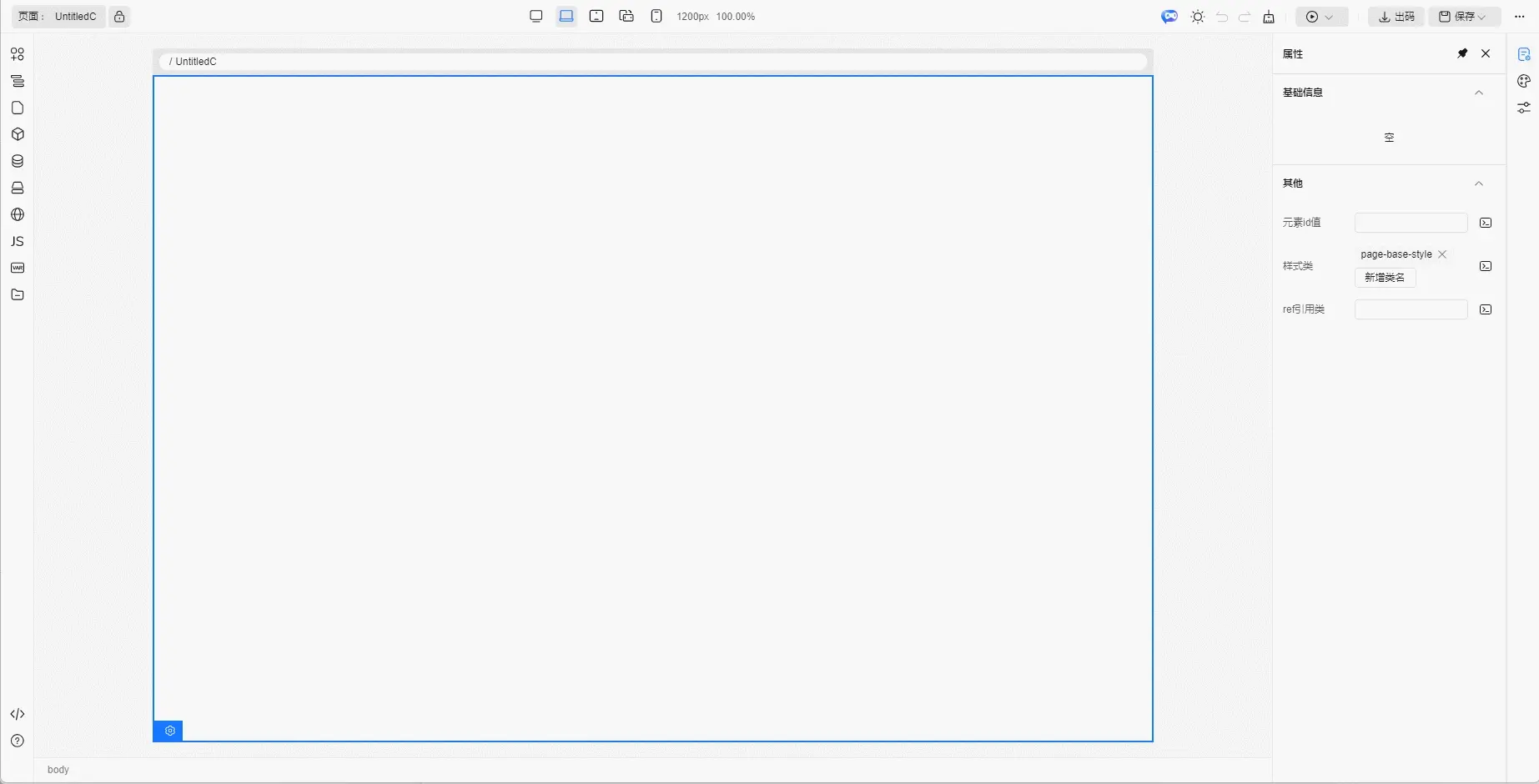Click the 100.00% zoom value

[736, 17]
